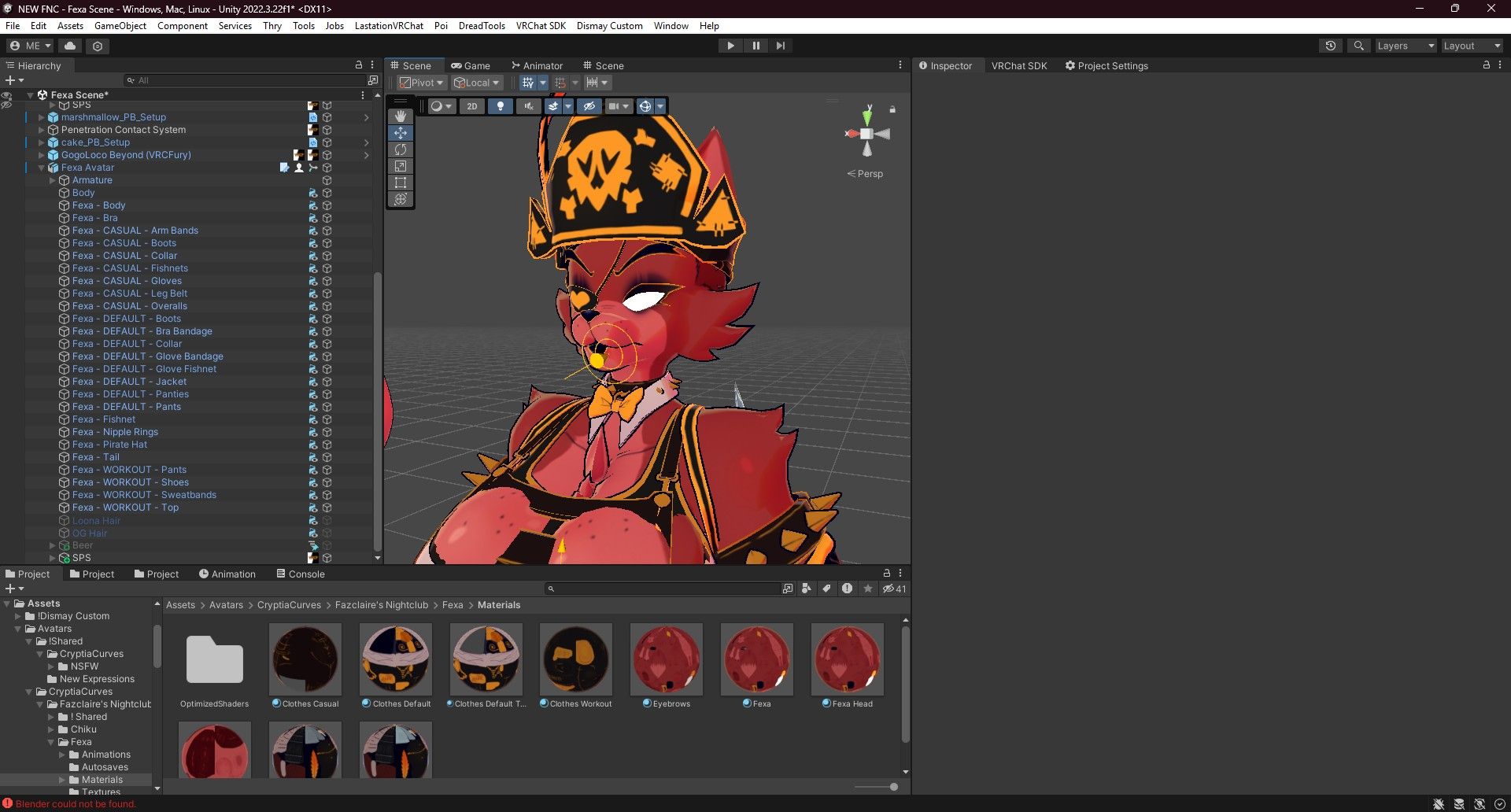Click the Cache Server status icon
1511x812 pixels.
[1459, 804]
